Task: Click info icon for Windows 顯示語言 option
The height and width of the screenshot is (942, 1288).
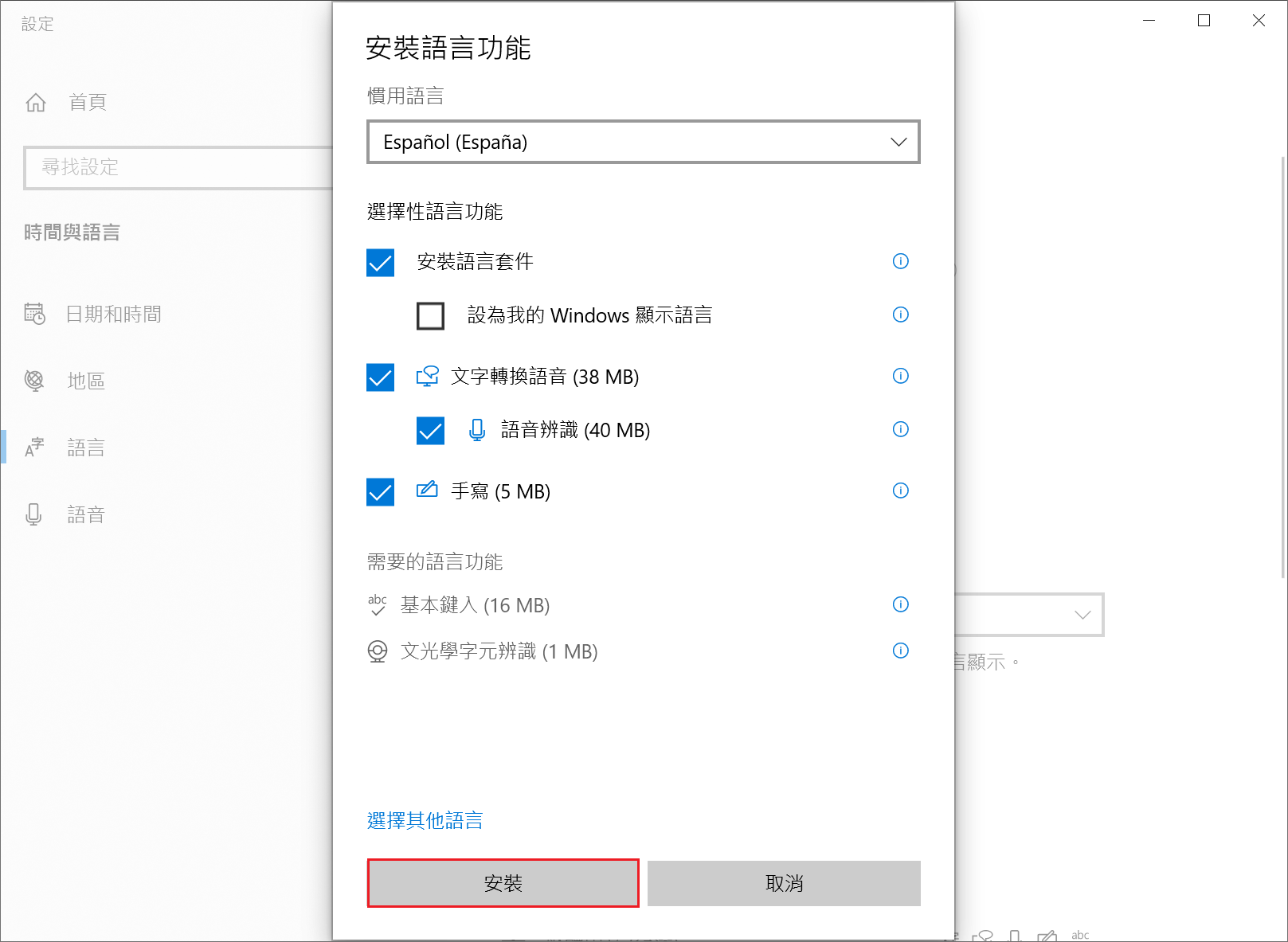Action: 900,315
